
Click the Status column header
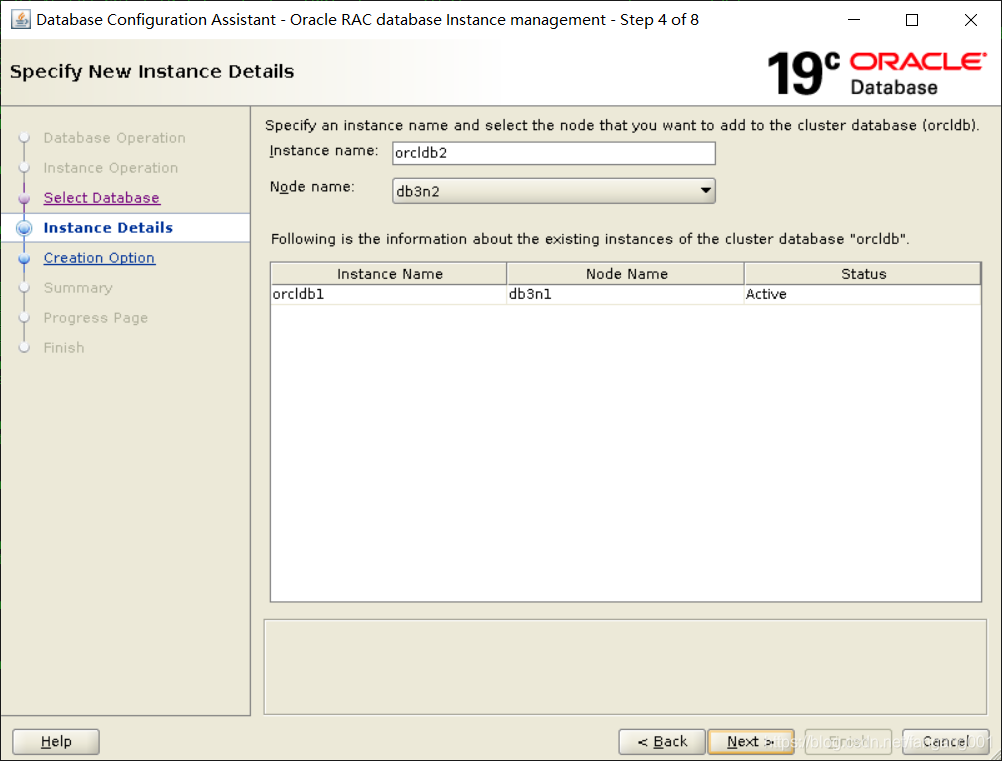click(x=861, y=273)
